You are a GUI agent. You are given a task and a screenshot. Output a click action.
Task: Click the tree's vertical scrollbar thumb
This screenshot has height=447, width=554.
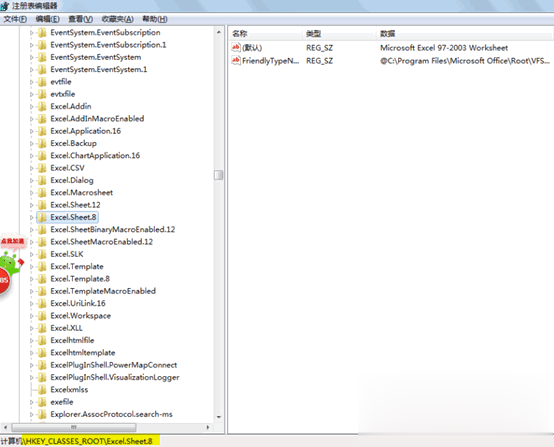point(219,175)
